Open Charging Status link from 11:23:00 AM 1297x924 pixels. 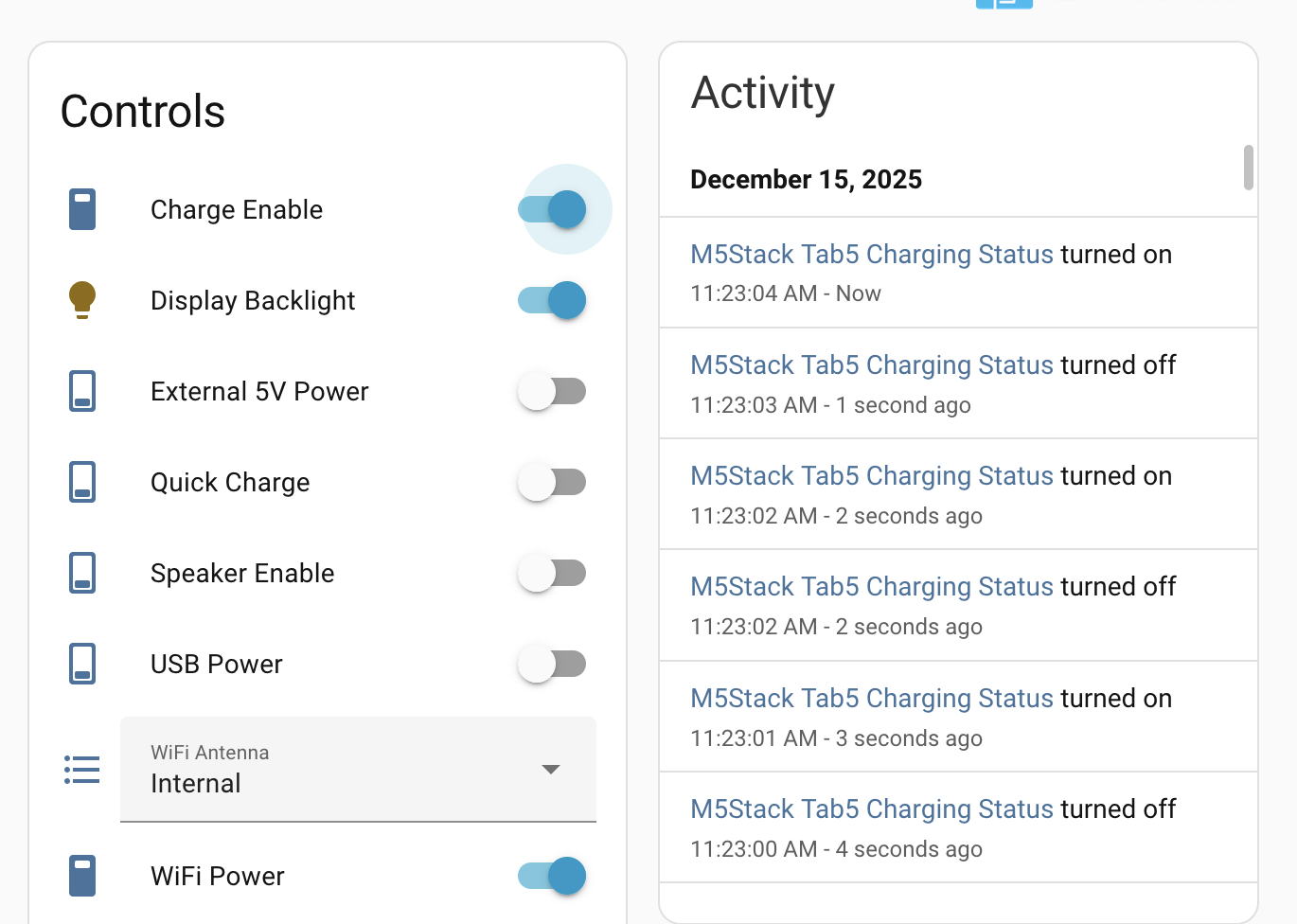(x=872, y=809)
